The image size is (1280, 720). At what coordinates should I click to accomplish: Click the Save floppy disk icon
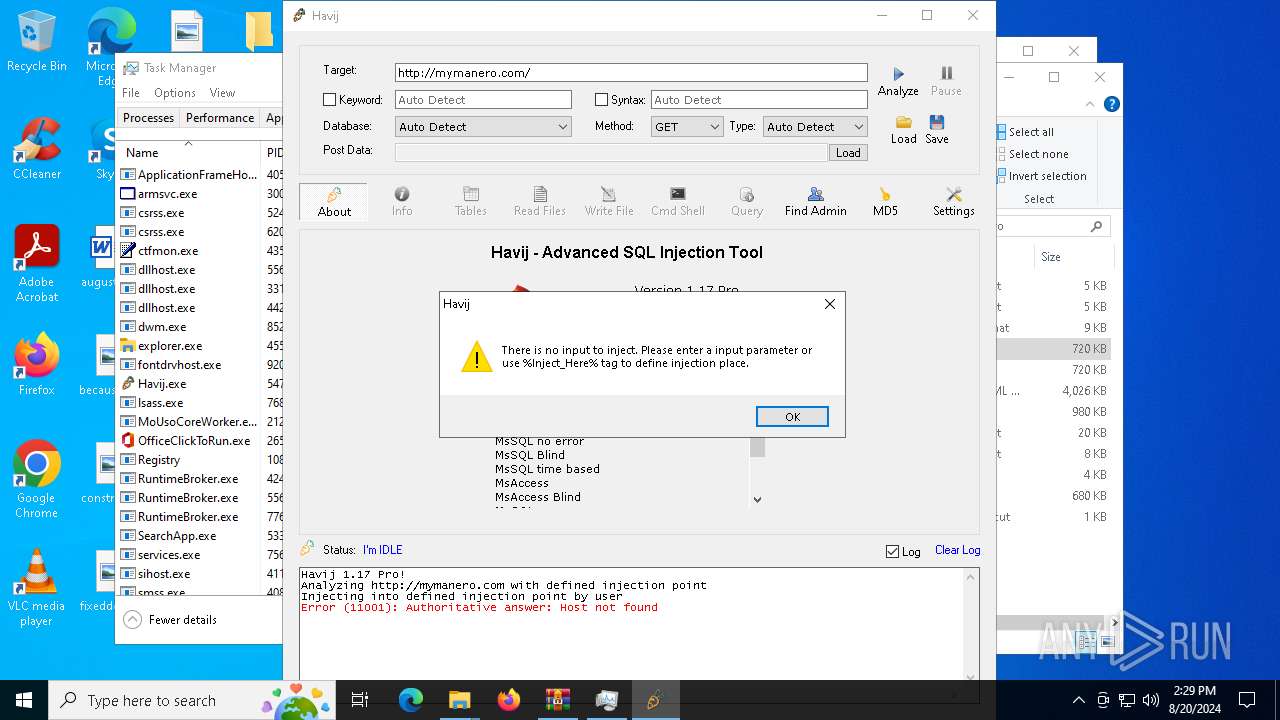pyautogui.click(x=937, y=122)
